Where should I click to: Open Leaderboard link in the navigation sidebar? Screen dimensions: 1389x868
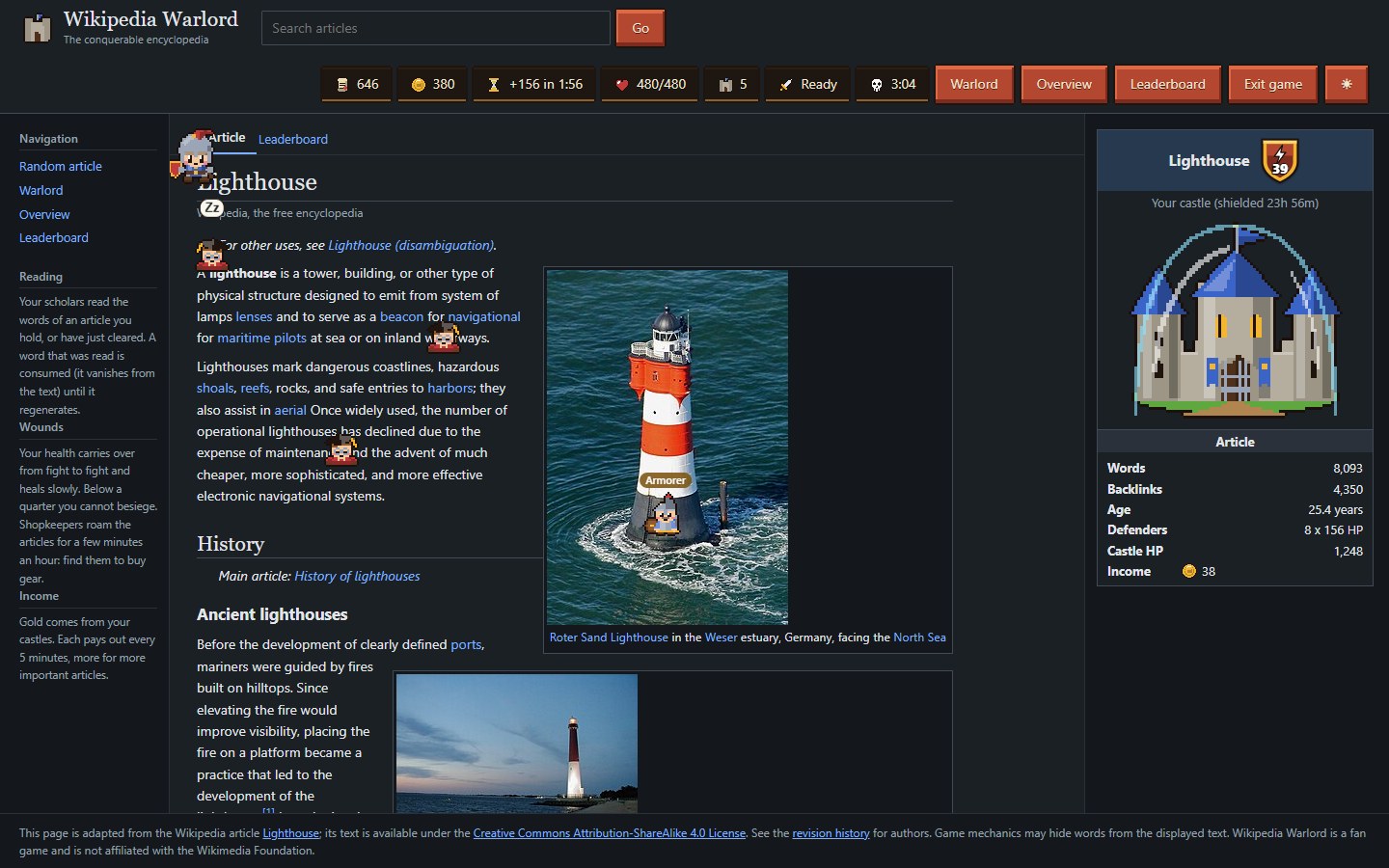coord(54,237)
